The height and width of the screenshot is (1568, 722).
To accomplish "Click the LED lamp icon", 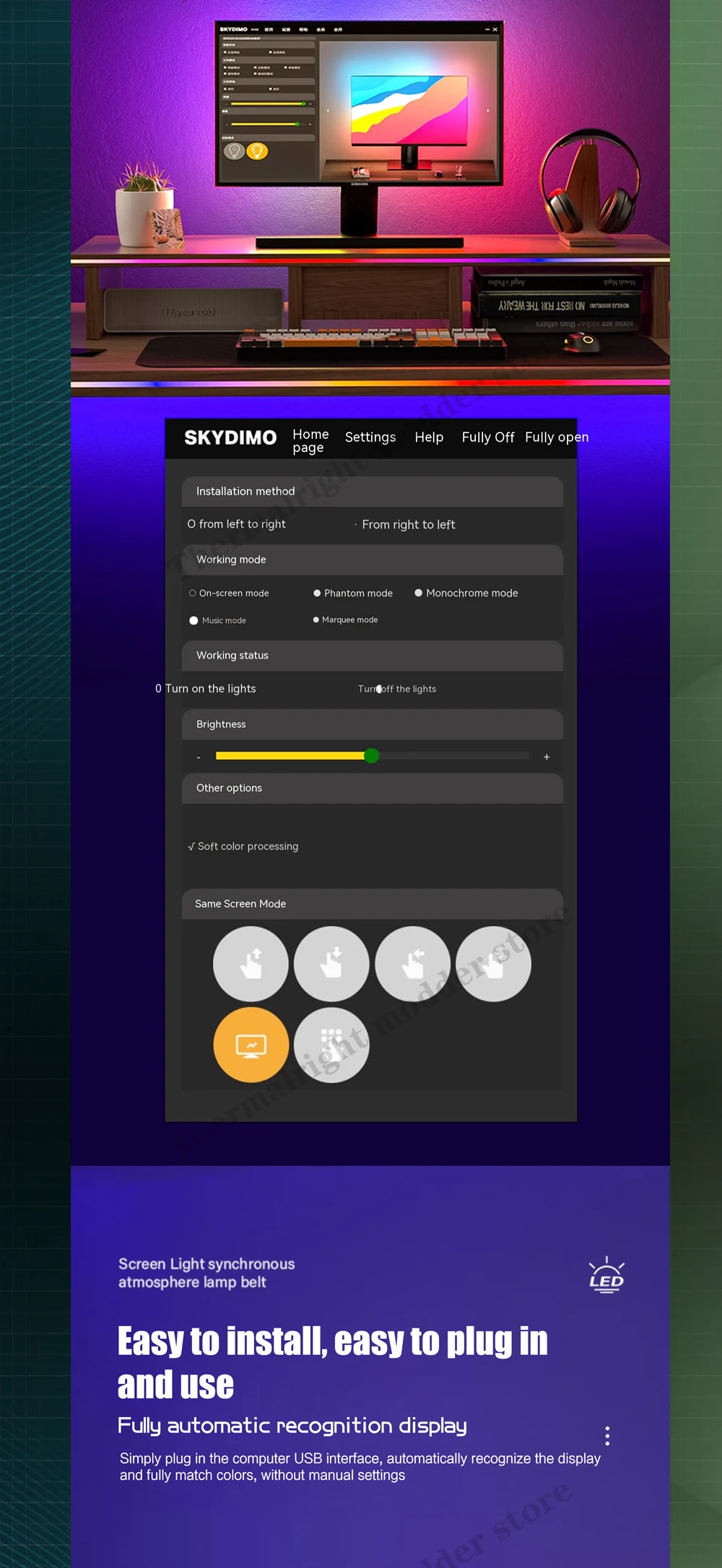I will click(606, 1276).
